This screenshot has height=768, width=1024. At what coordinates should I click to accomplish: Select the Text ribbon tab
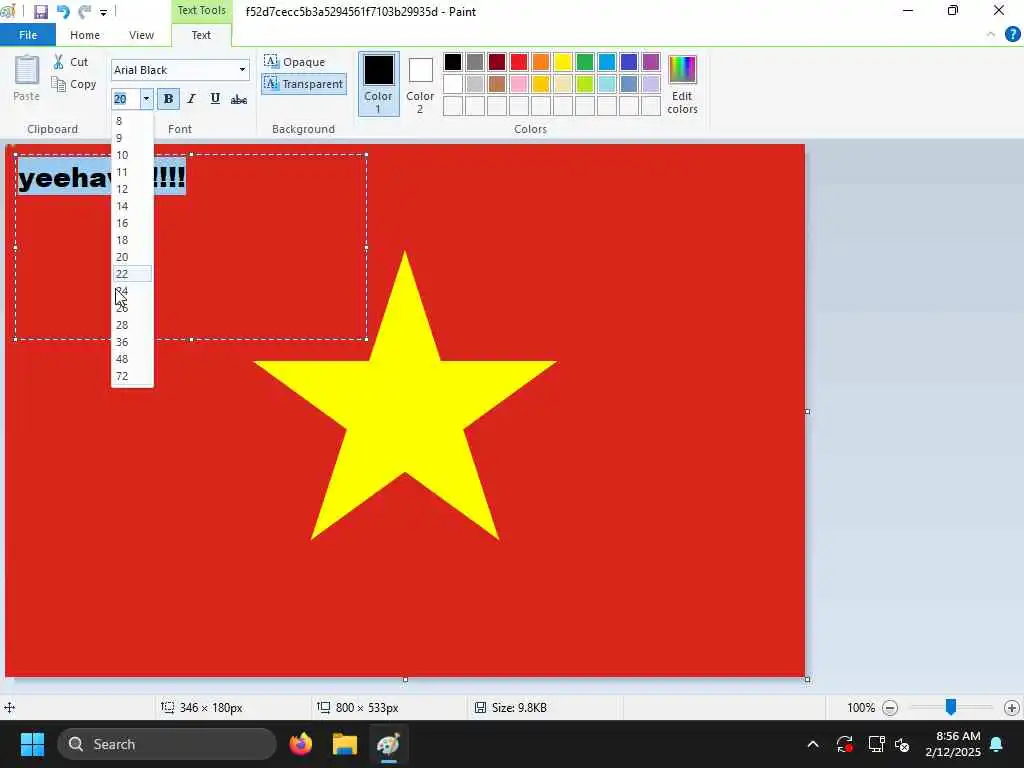click(x=201, y=35)
